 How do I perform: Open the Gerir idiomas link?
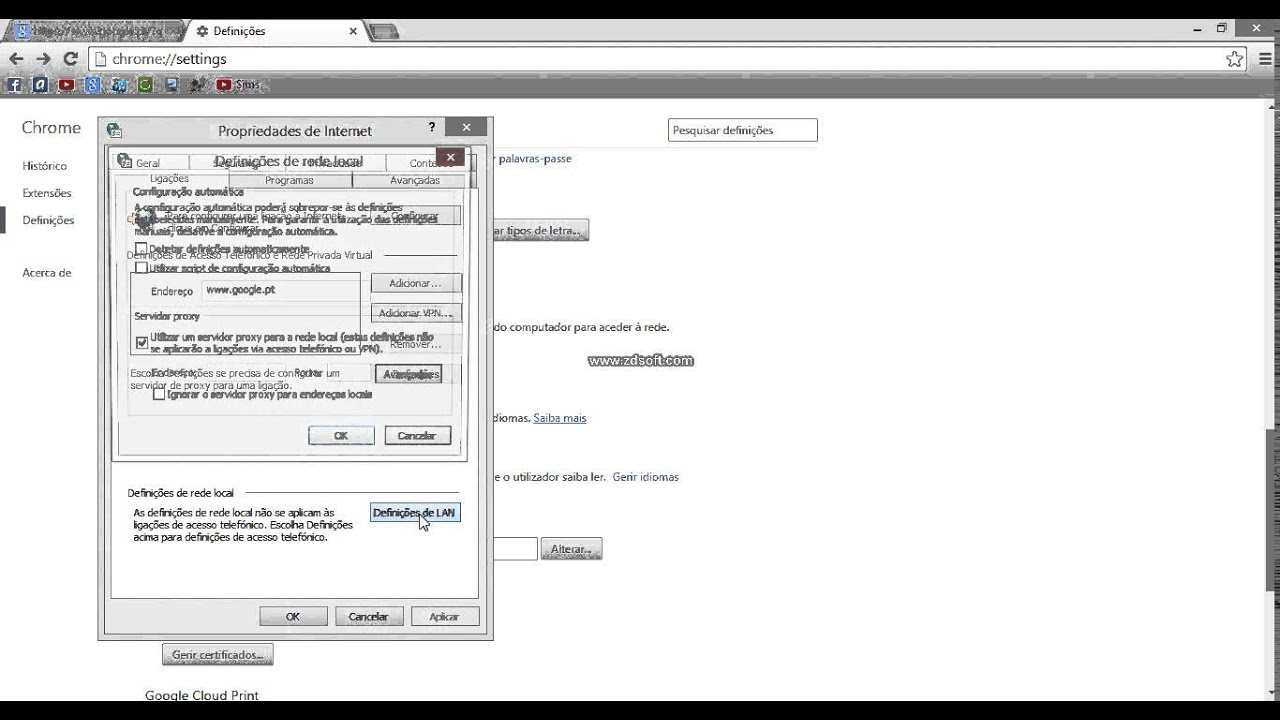coord(646,477)
